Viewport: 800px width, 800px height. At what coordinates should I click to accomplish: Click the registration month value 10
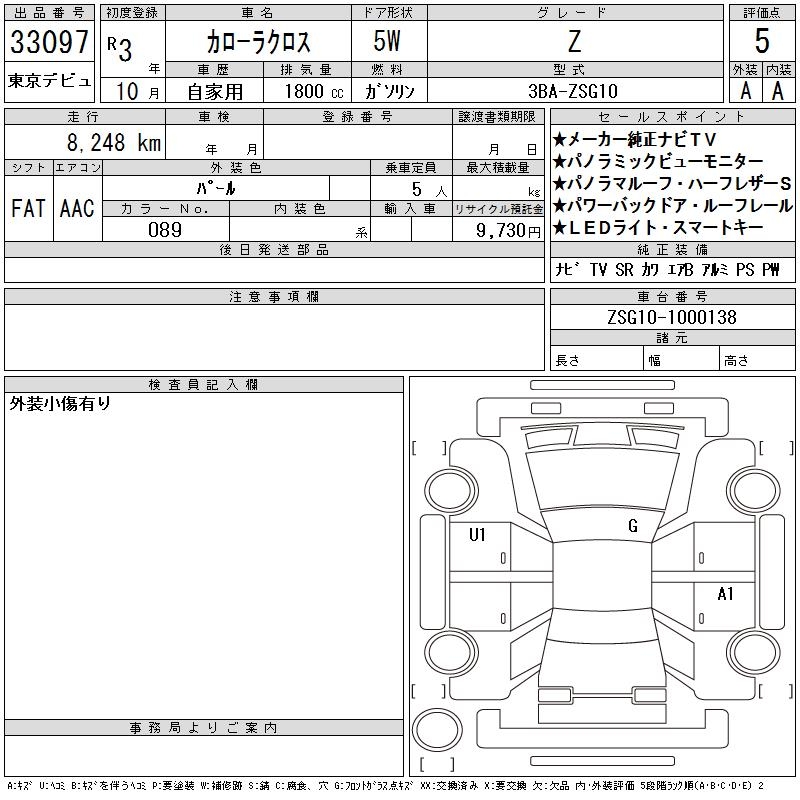coord(128,92)
